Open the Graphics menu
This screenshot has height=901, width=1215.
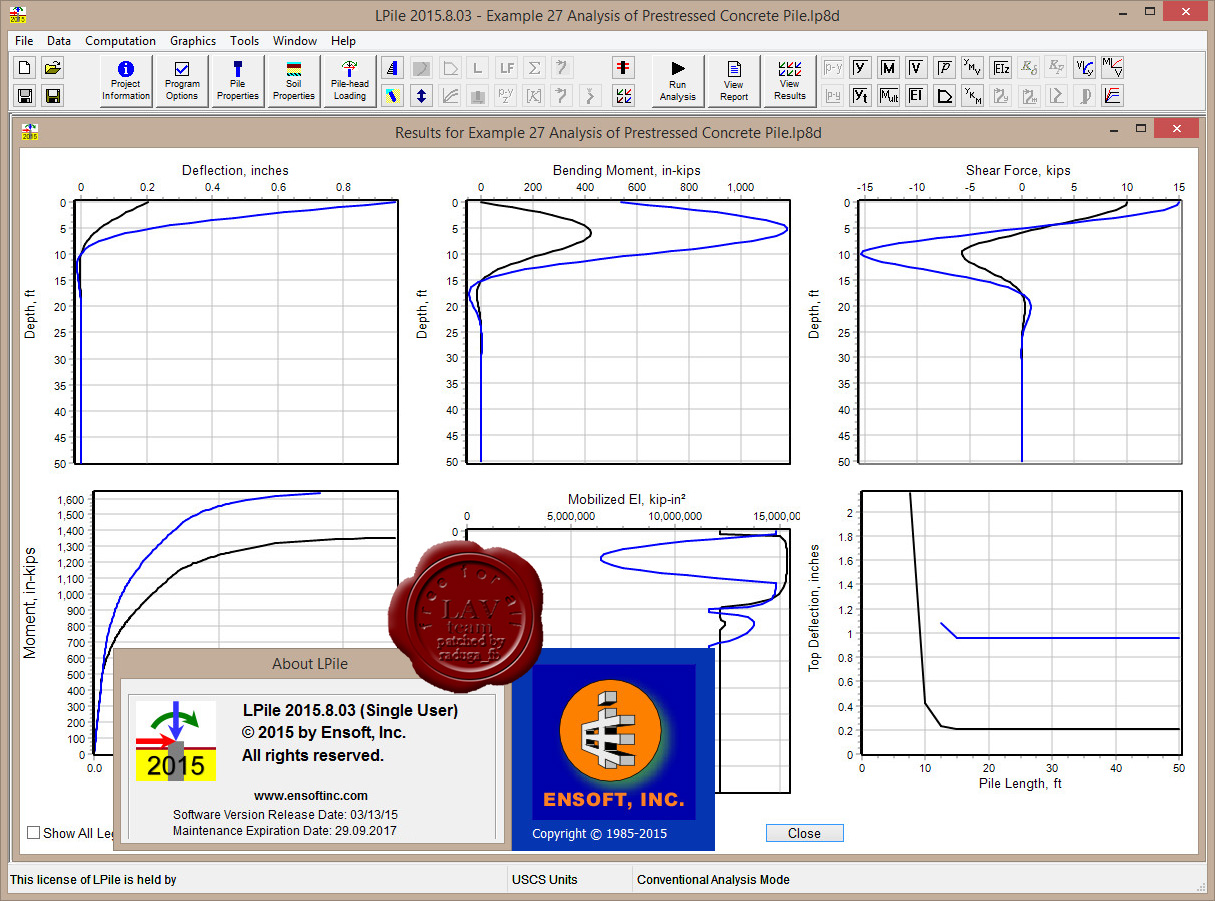(193, 41)
